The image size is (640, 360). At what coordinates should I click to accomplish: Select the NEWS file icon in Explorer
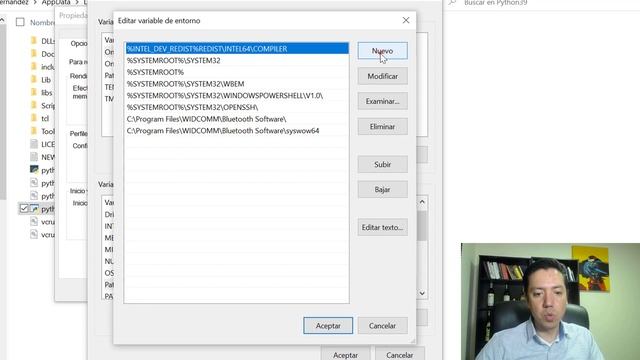coord(34,157)
